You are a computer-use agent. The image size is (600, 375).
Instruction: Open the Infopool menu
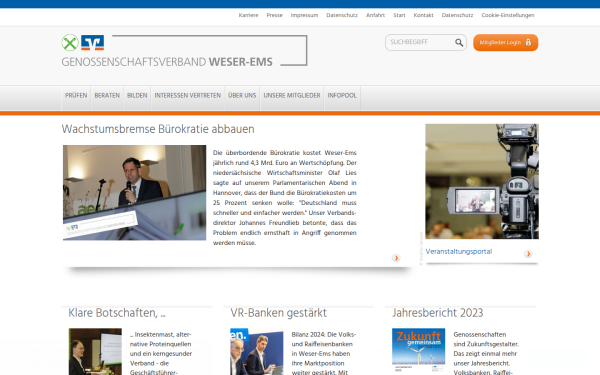click(342, 96)
